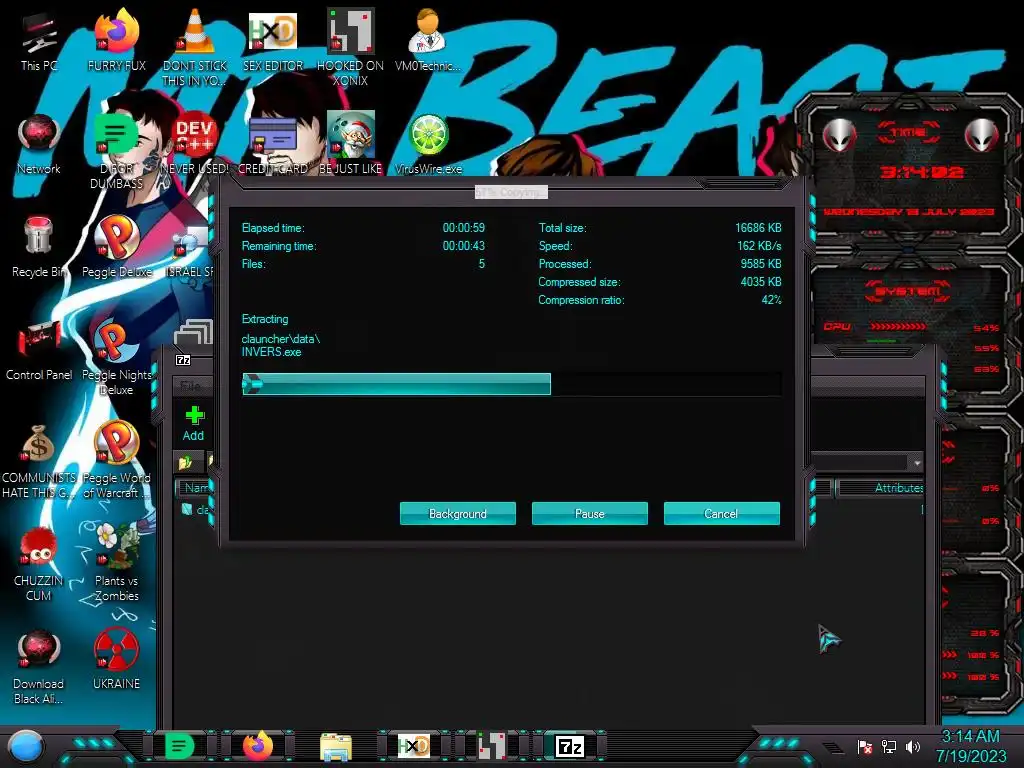Open the taskbar clock 3:14 AM
The height and width of the screenshot is (768, 1024).
coord(971,746)
